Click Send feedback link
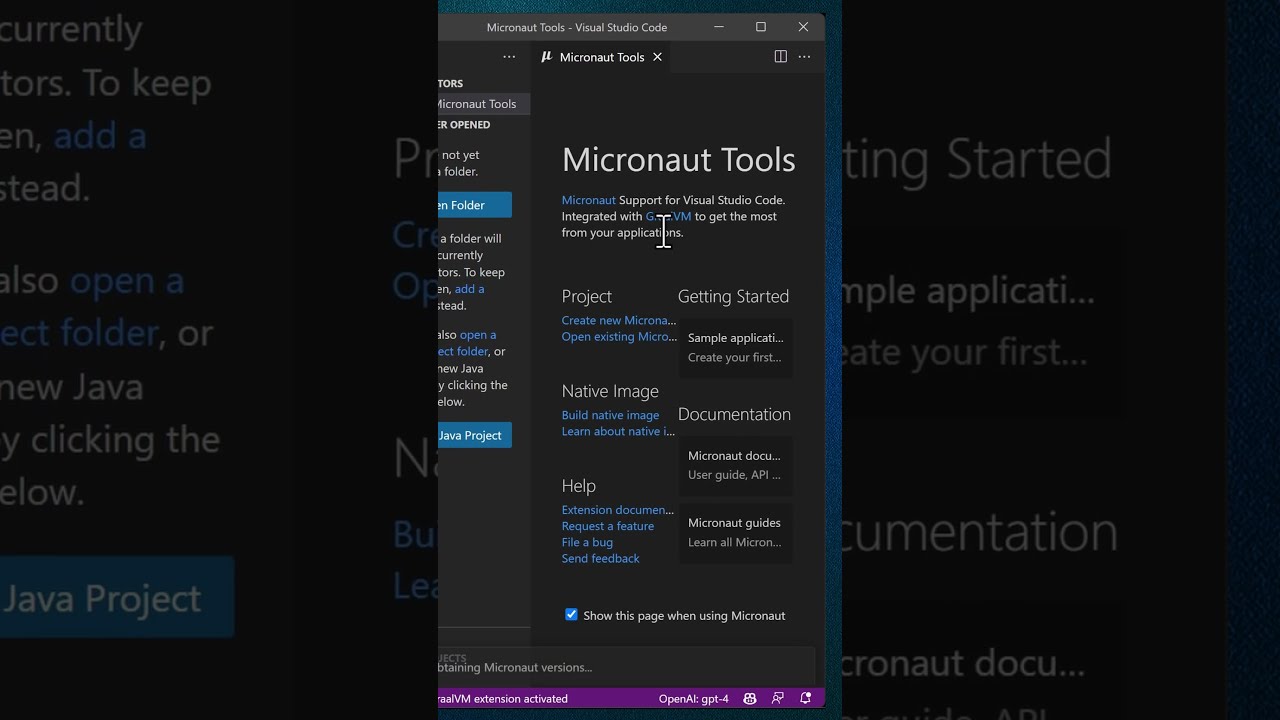 click(600, 558)
